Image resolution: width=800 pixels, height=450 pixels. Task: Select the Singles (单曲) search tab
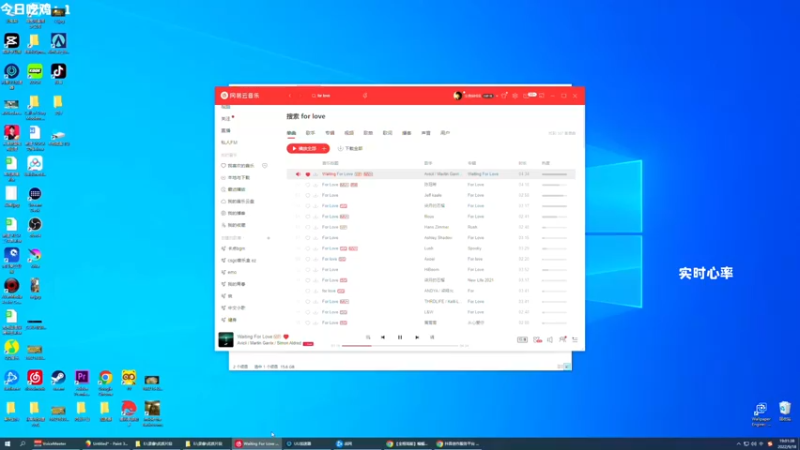[291, 133]
